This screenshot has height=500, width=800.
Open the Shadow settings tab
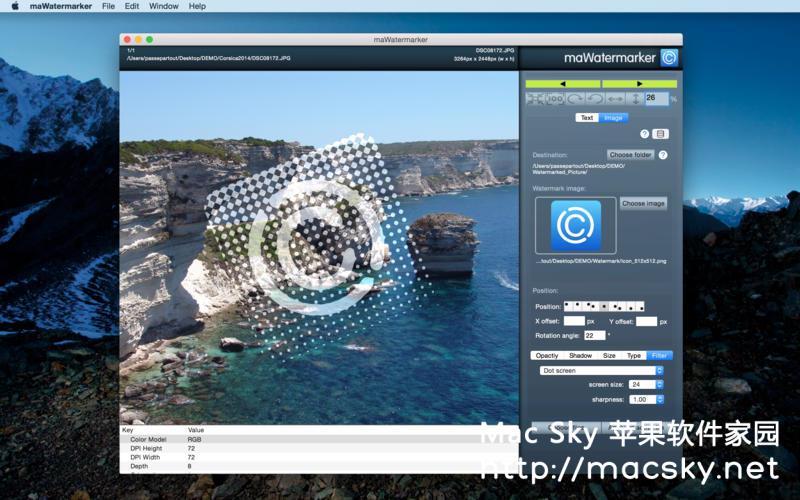pos(581,355)
